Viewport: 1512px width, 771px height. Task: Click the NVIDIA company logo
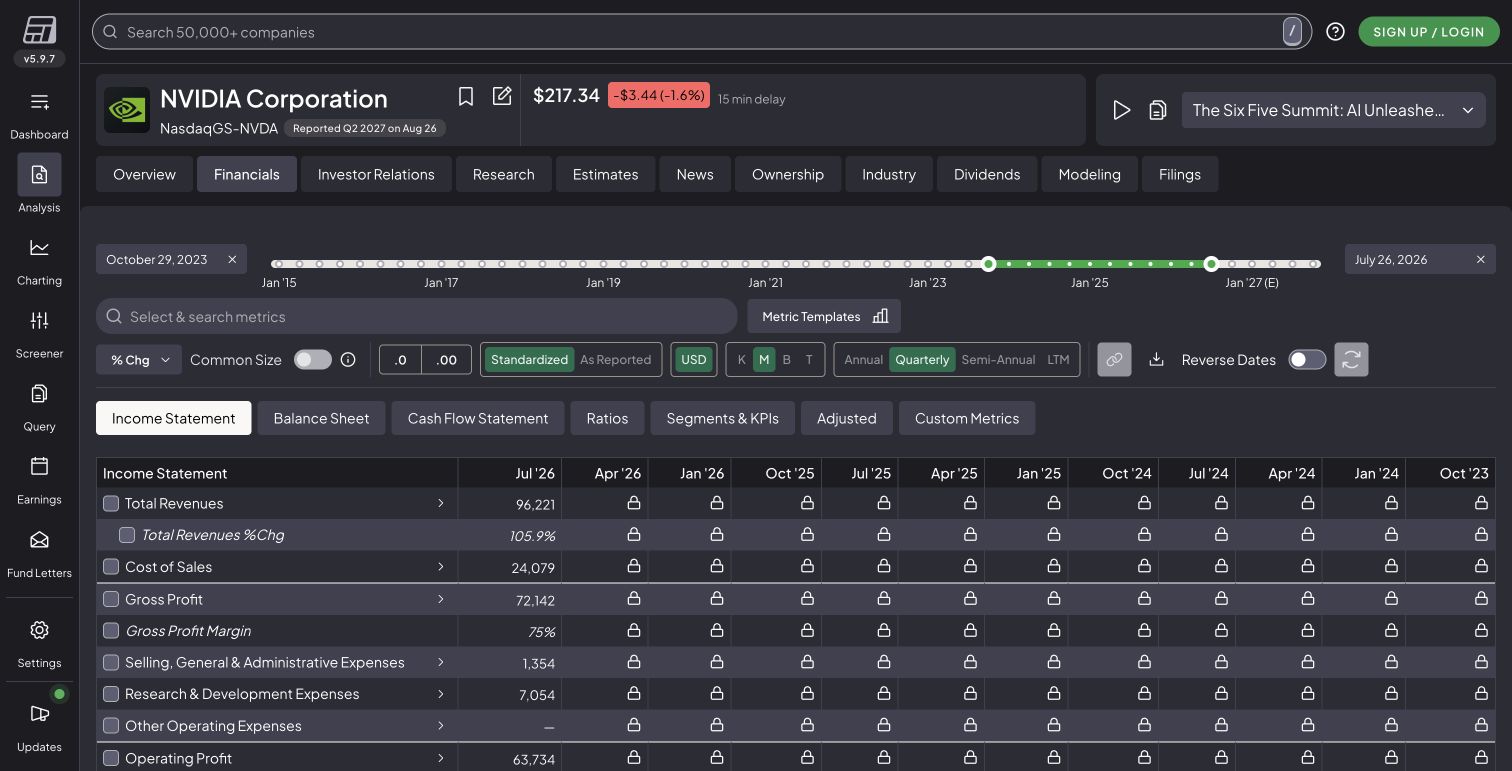point(127,110)
